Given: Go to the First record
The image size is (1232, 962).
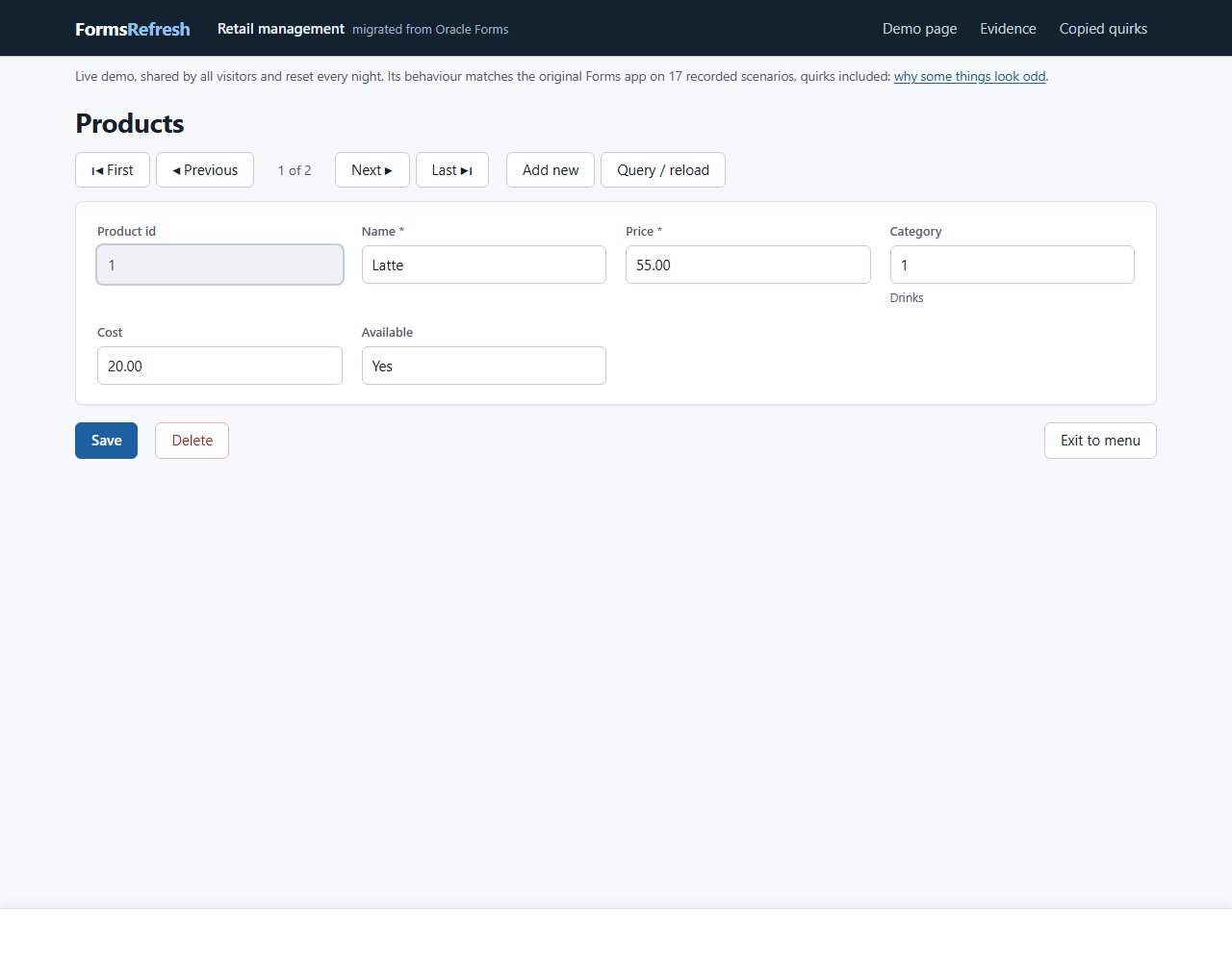Looking at the screenshot, I should [x=113, y=170].
